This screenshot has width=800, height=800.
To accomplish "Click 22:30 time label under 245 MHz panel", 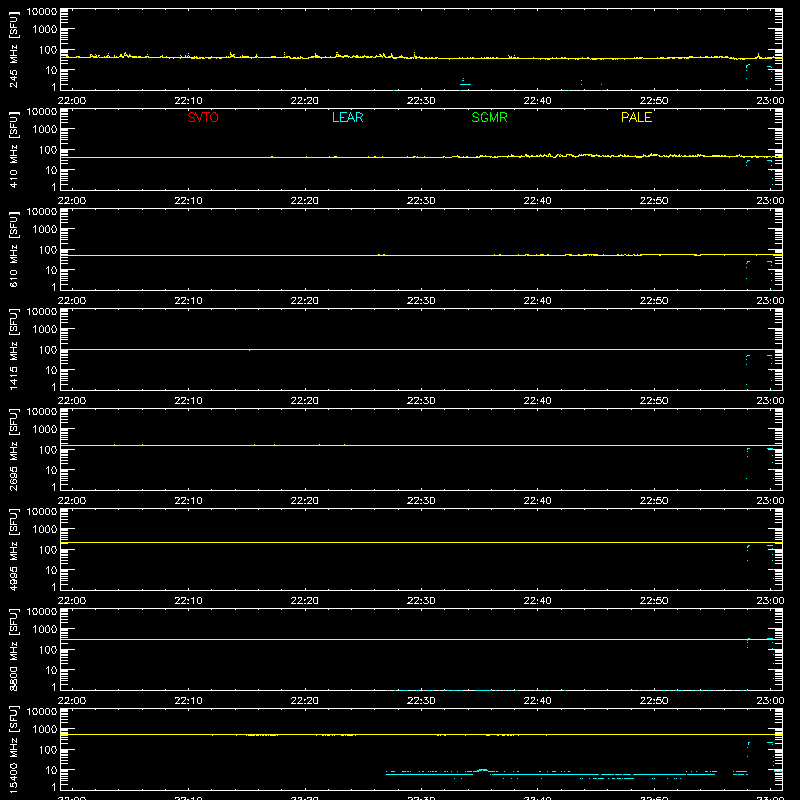I will tap(421, 101).
